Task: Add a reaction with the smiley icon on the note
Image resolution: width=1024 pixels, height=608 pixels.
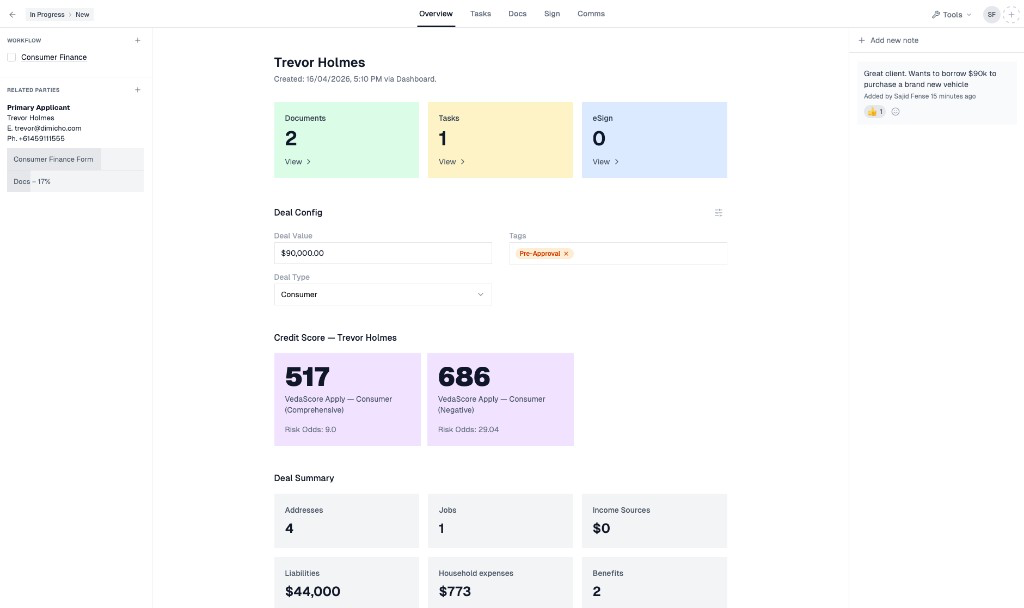Action: (x=894, y=111)
